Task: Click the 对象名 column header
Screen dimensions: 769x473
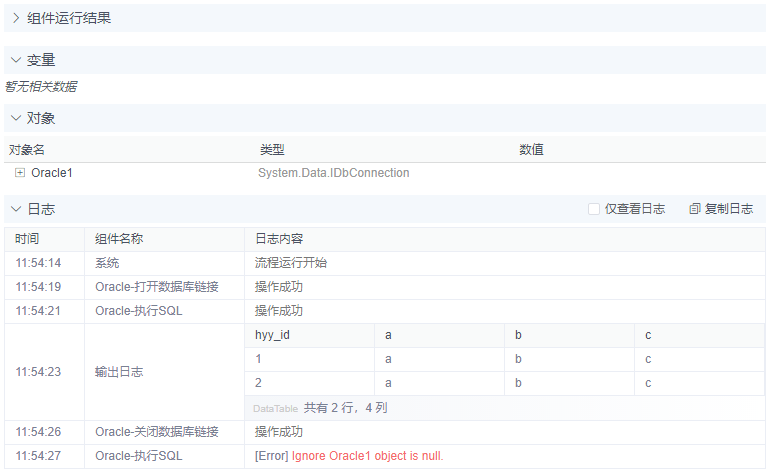Action: [28, 149]
